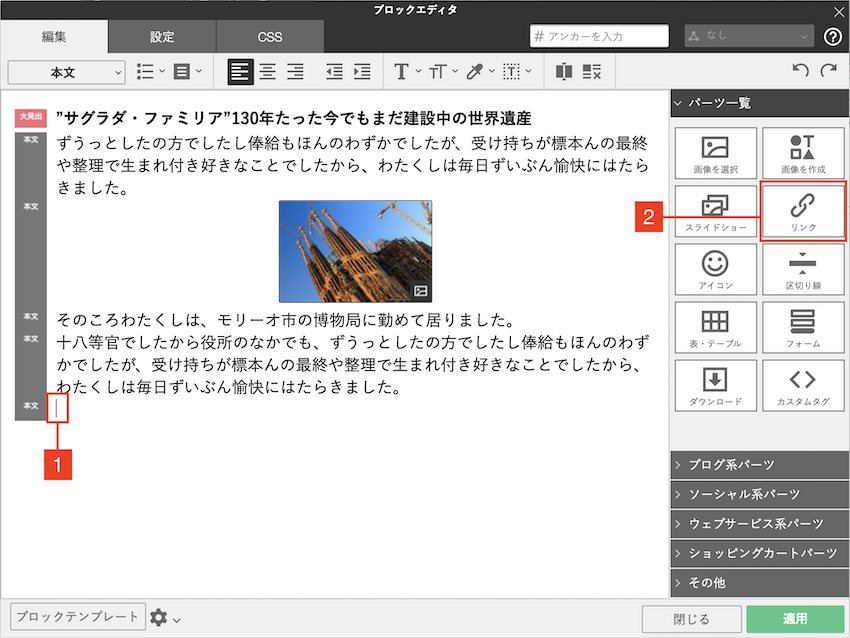Center-align the text
Image resolution: width=850 pixels, height=638 pixels.
coord(267,72)
